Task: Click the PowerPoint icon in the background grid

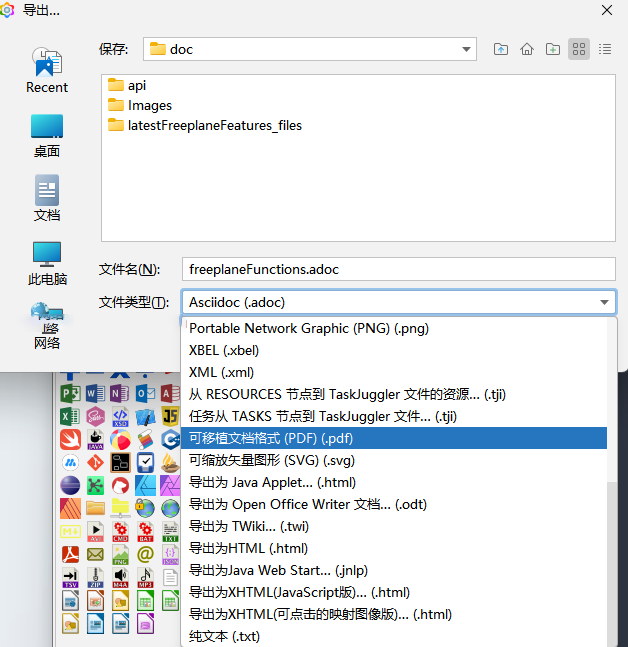Action: coord(71,392)
